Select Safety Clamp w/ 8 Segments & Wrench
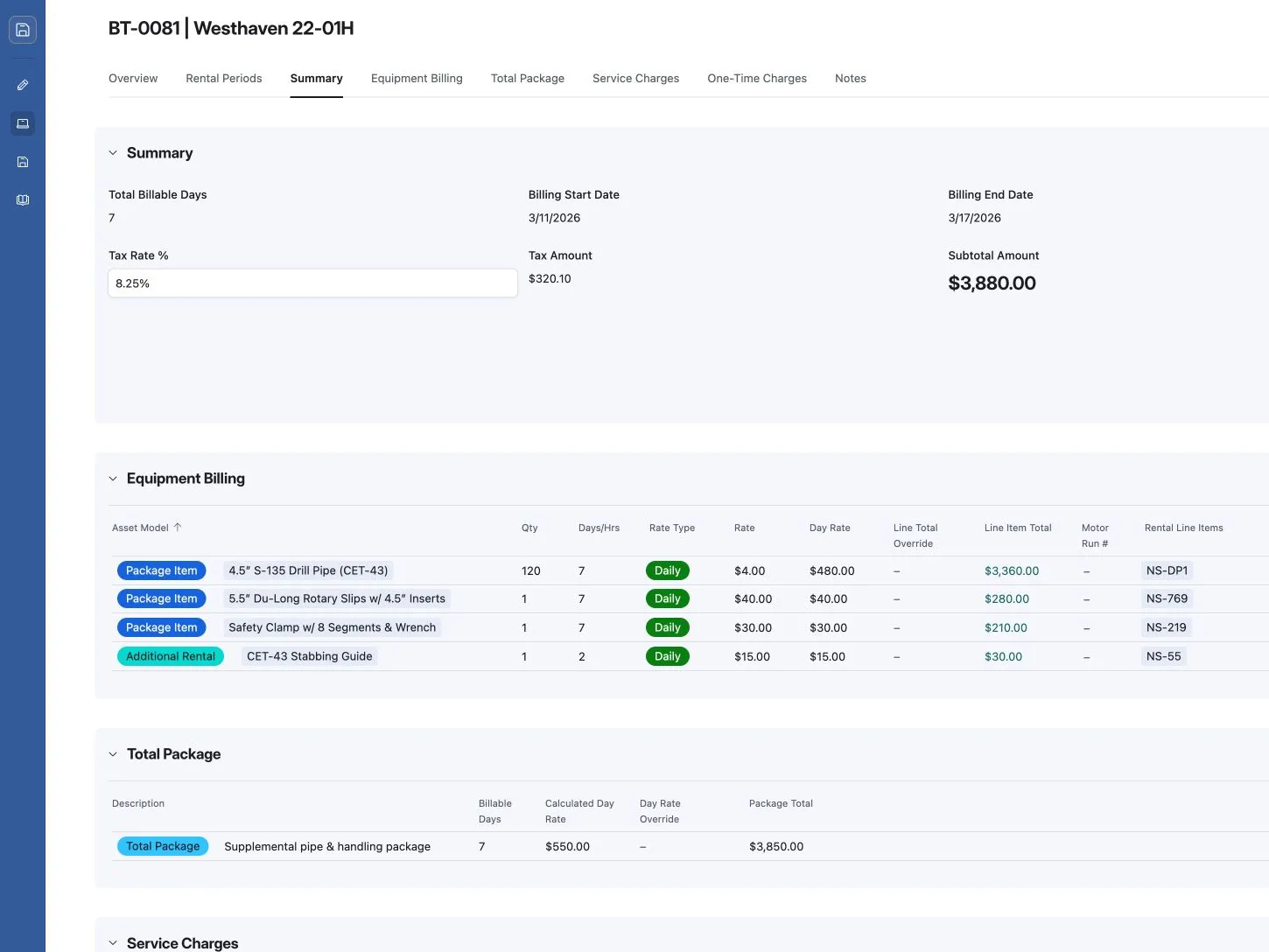The height and width of the screenshot is (952, 1269). [333, 627]
